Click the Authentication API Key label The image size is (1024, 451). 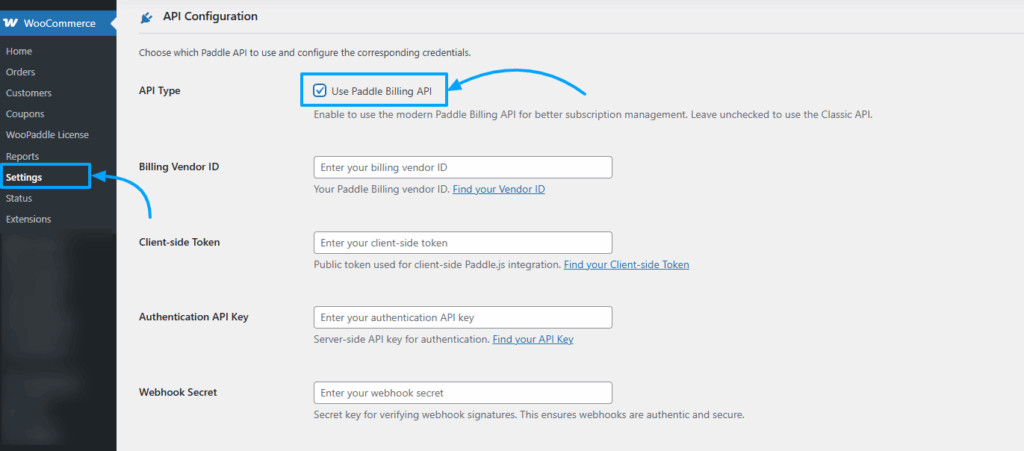(194, 317)
